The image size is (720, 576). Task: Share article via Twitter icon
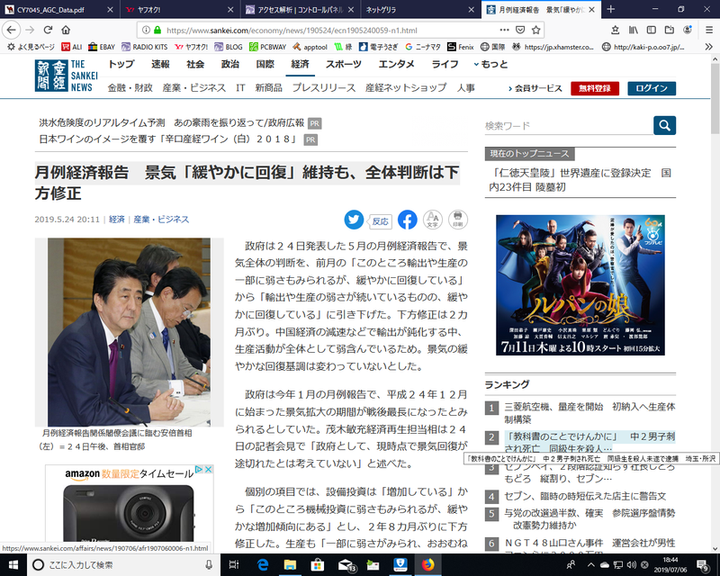coord(354,220)
